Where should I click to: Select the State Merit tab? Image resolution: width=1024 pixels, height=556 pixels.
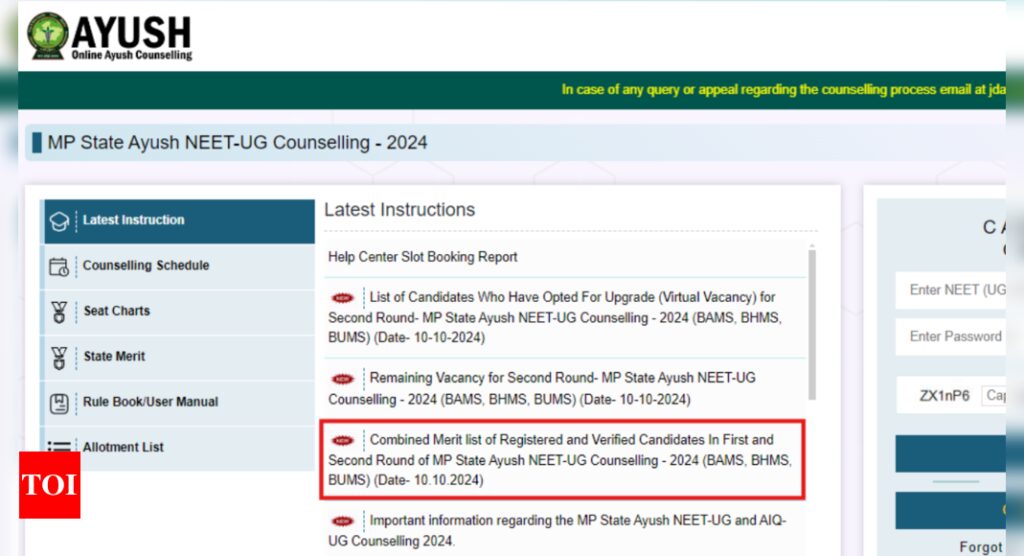(178, 357)
